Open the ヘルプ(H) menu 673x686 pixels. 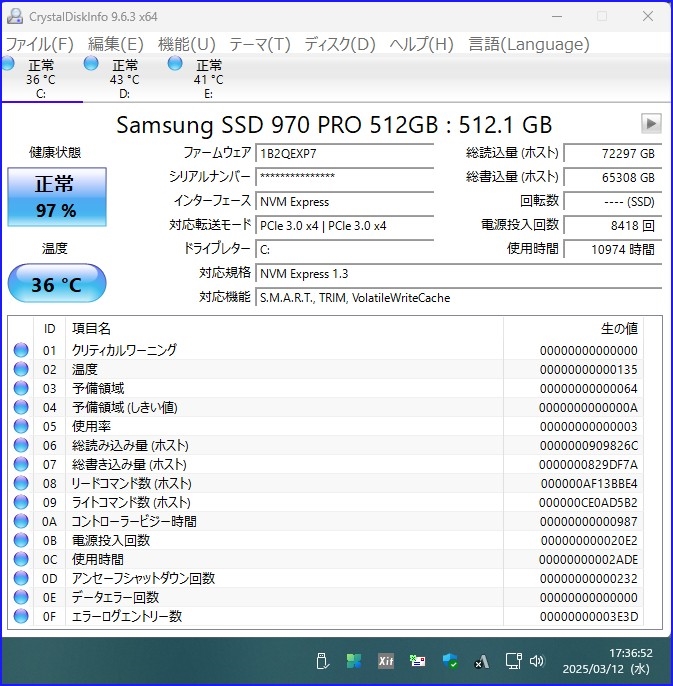421,44
